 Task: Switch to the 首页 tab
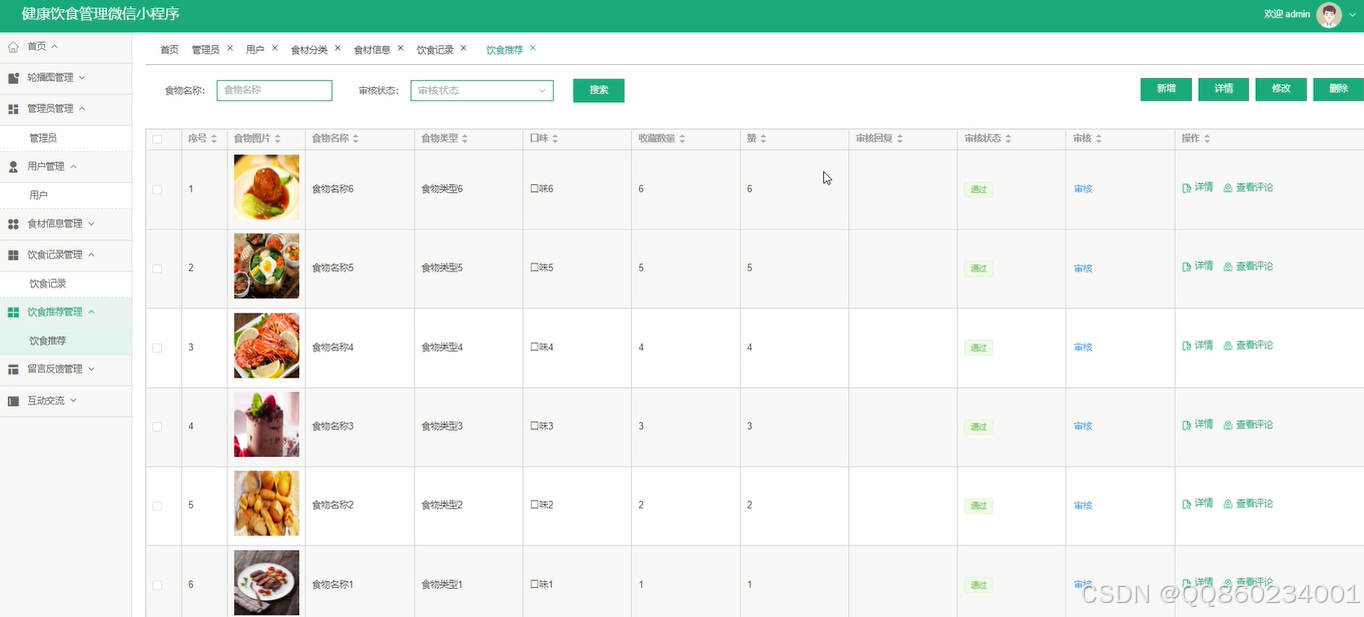pos(170,50)
